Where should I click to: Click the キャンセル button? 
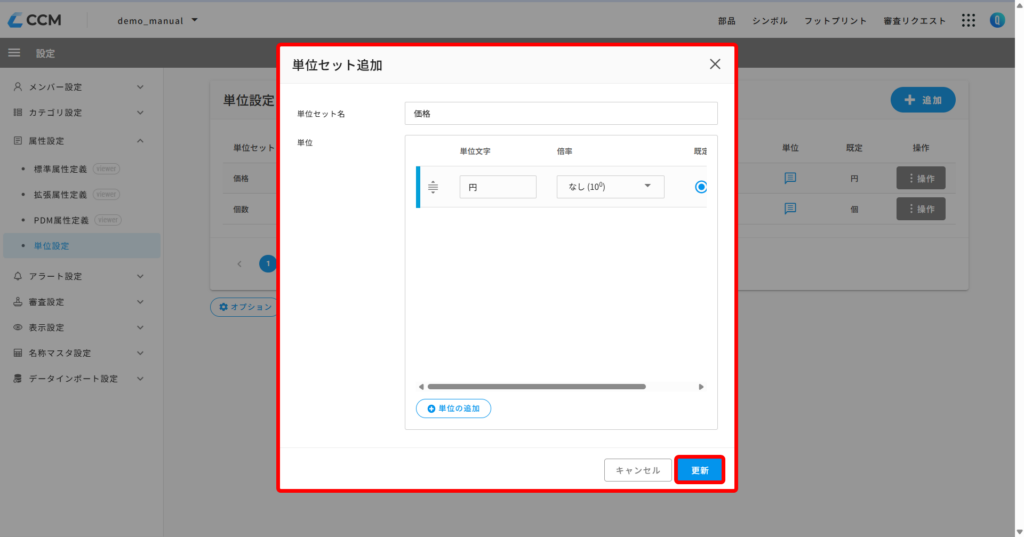point(637,470)
